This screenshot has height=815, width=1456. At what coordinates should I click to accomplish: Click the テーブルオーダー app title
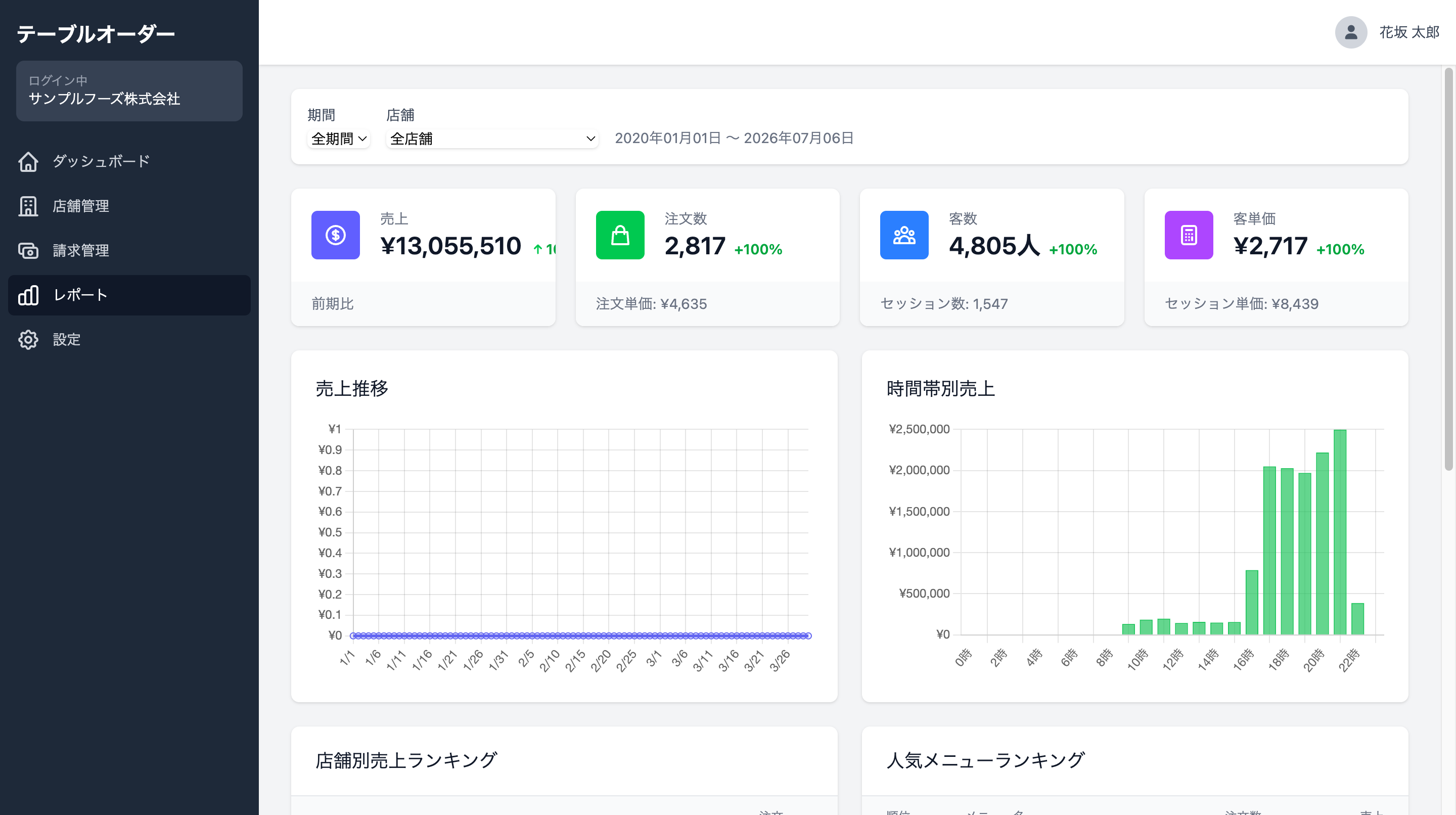tap(96, 34)
